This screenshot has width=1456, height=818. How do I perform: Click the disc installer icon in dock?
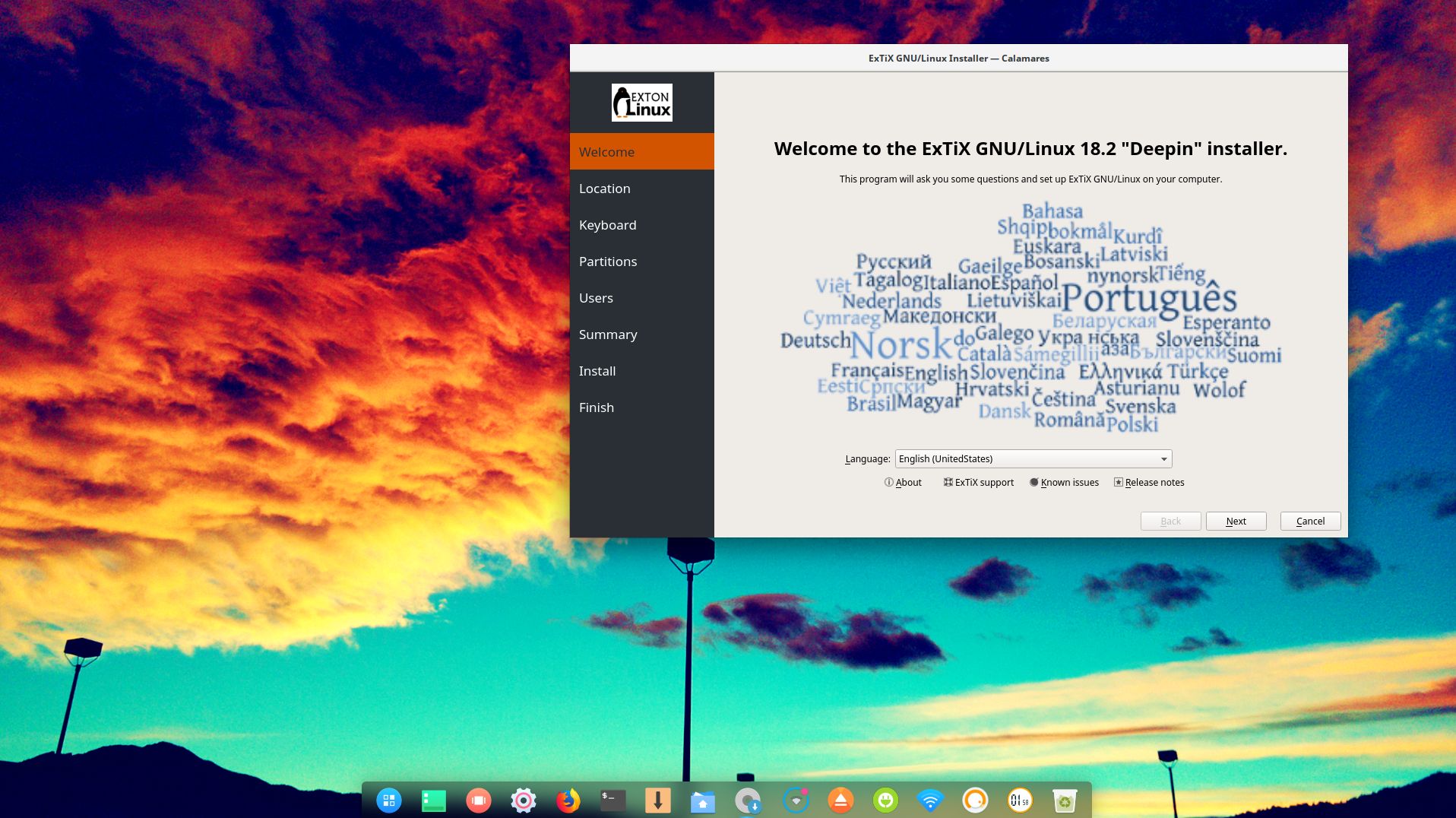pyautogui.click(x=748, y=801)
